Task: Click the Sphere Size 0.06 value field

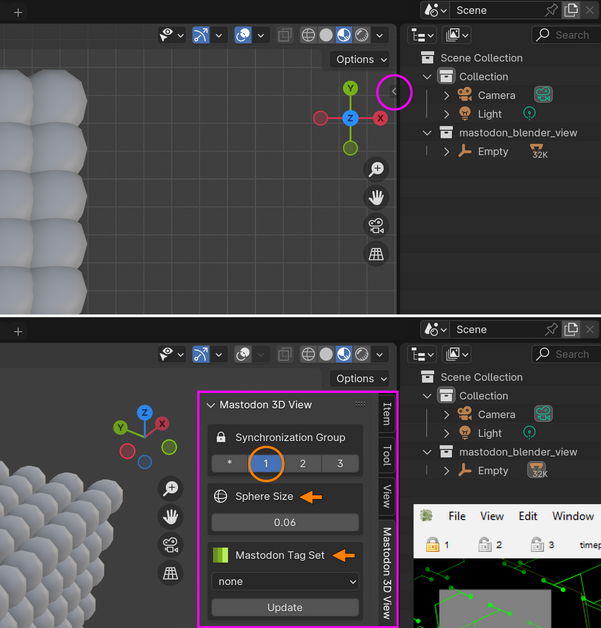Action: coord(285,523)
